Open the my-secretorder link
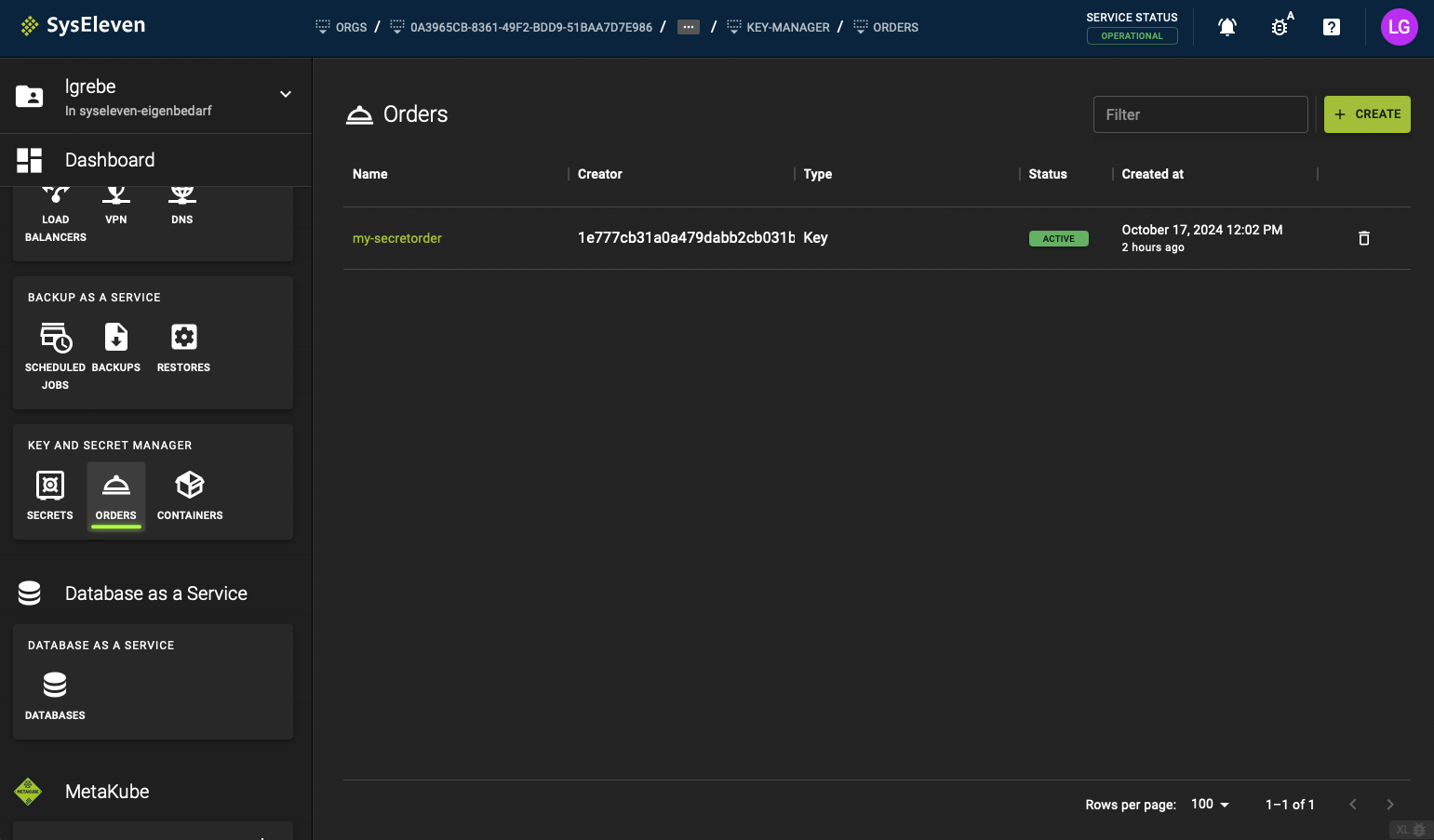Viewport: 1434px width, 840px height. tap(397, 238)
